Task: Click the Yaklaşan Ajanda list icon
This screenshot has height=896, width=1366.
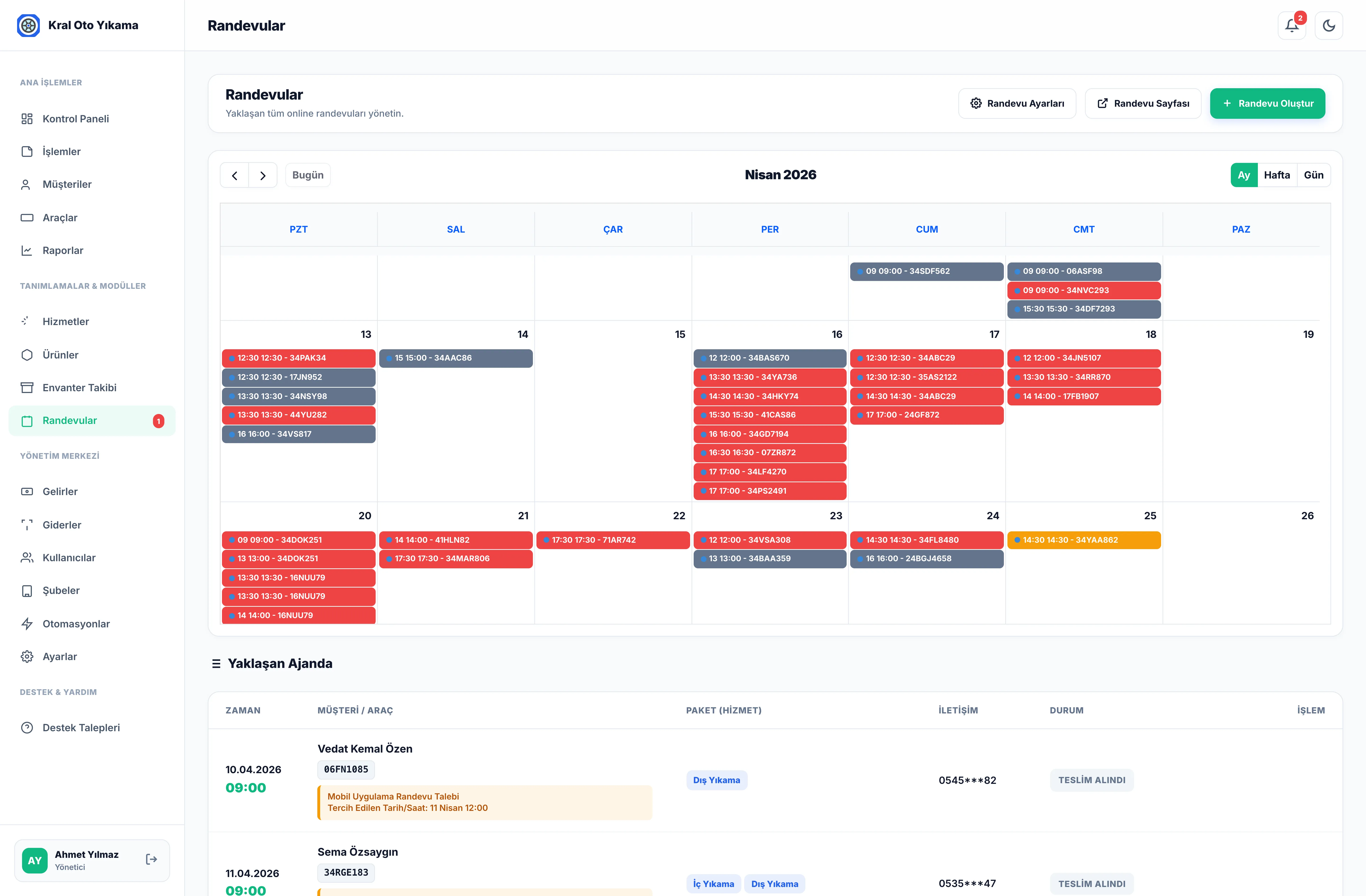Action: (216, 664)
